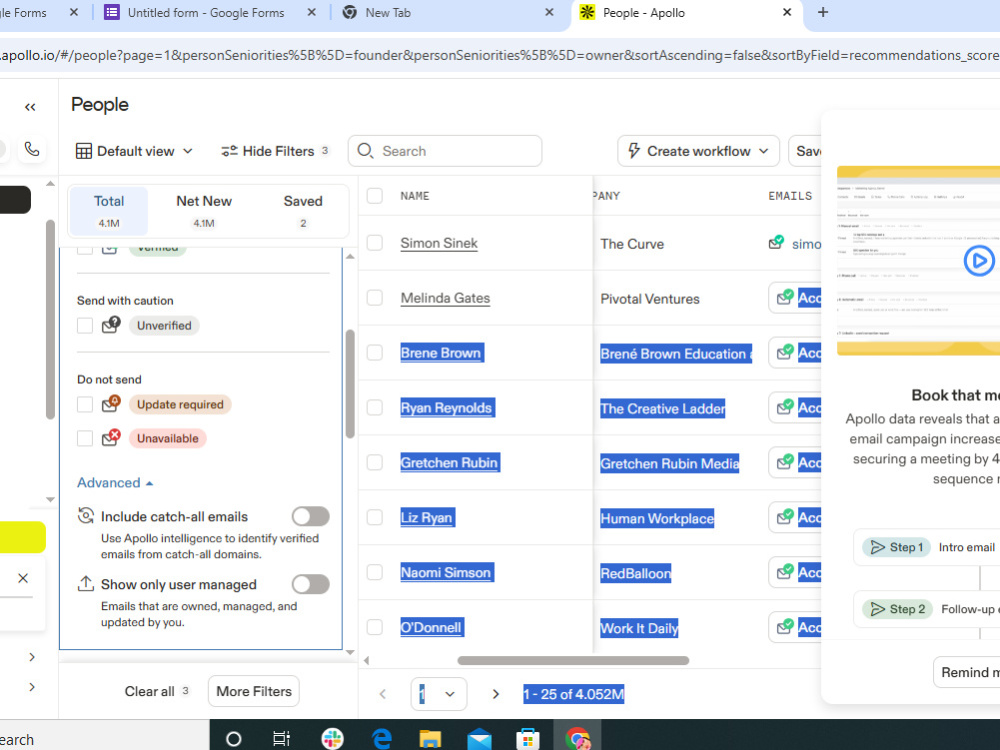Enable Include catch-all emails toggle
The width and height of the screenshot is (1000, 750).
pos(311,516)
